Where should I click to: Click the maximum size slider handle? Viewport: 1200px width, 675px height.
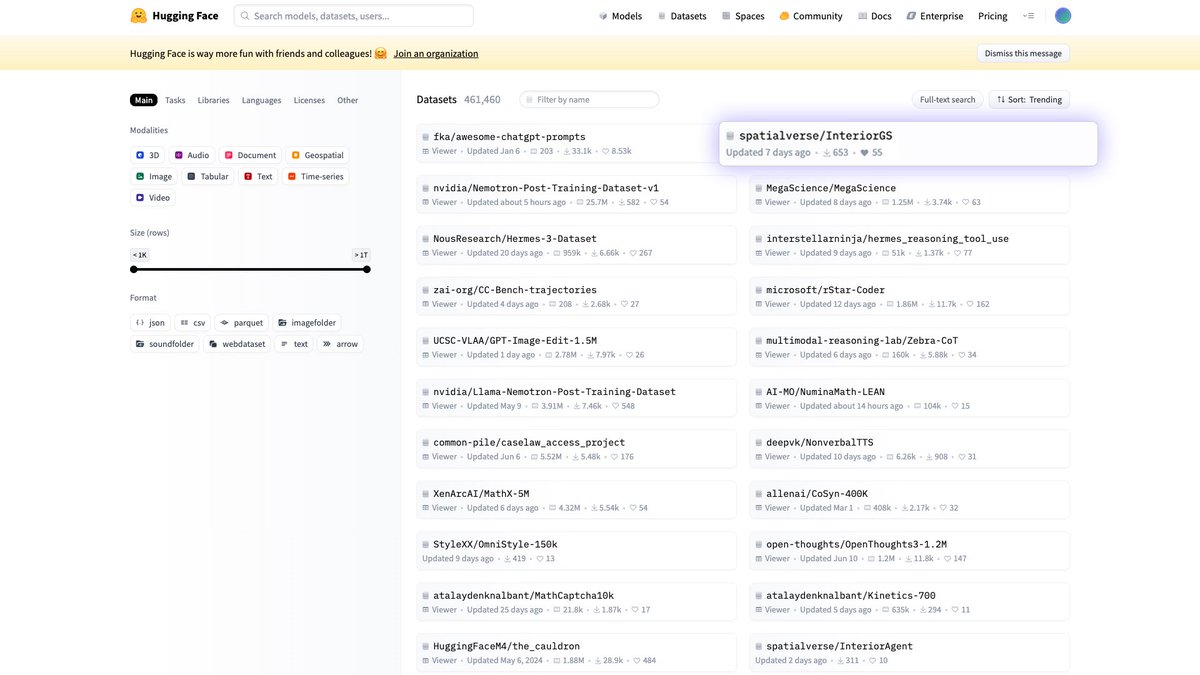(x=367, y=269)
